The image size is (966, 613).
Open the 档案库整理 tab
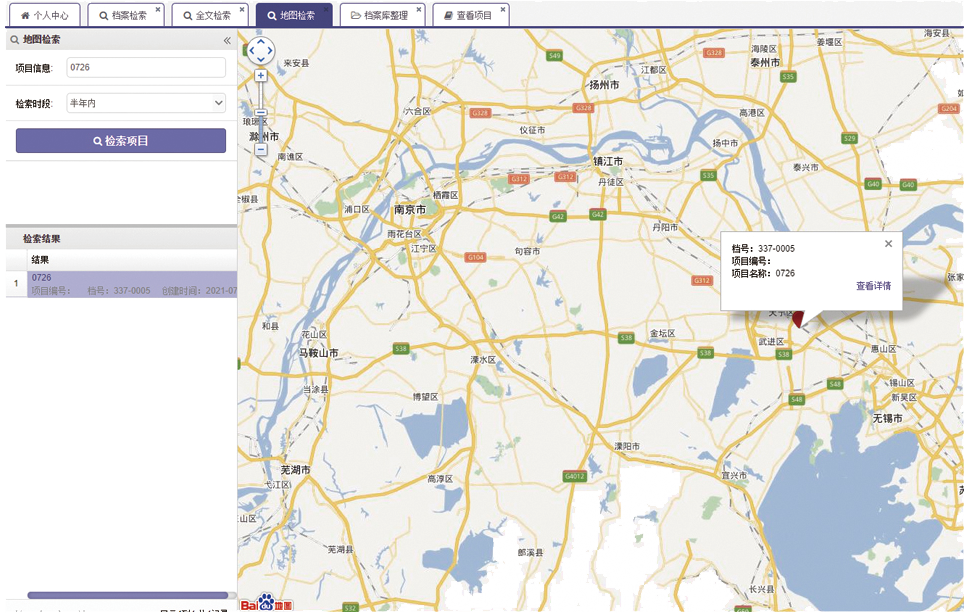pos(379,16)
